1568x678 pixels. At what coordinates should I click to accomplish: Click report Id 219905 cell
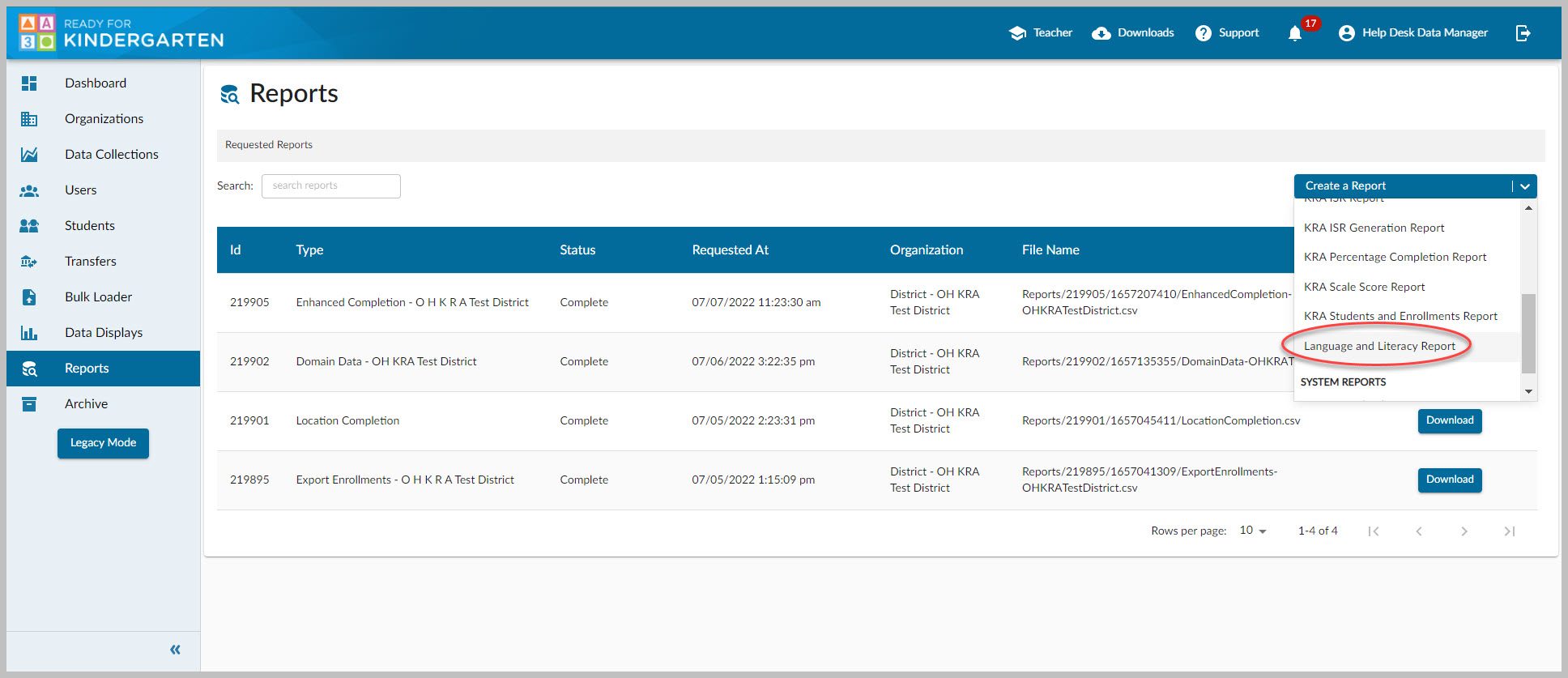tap(249, 302)
